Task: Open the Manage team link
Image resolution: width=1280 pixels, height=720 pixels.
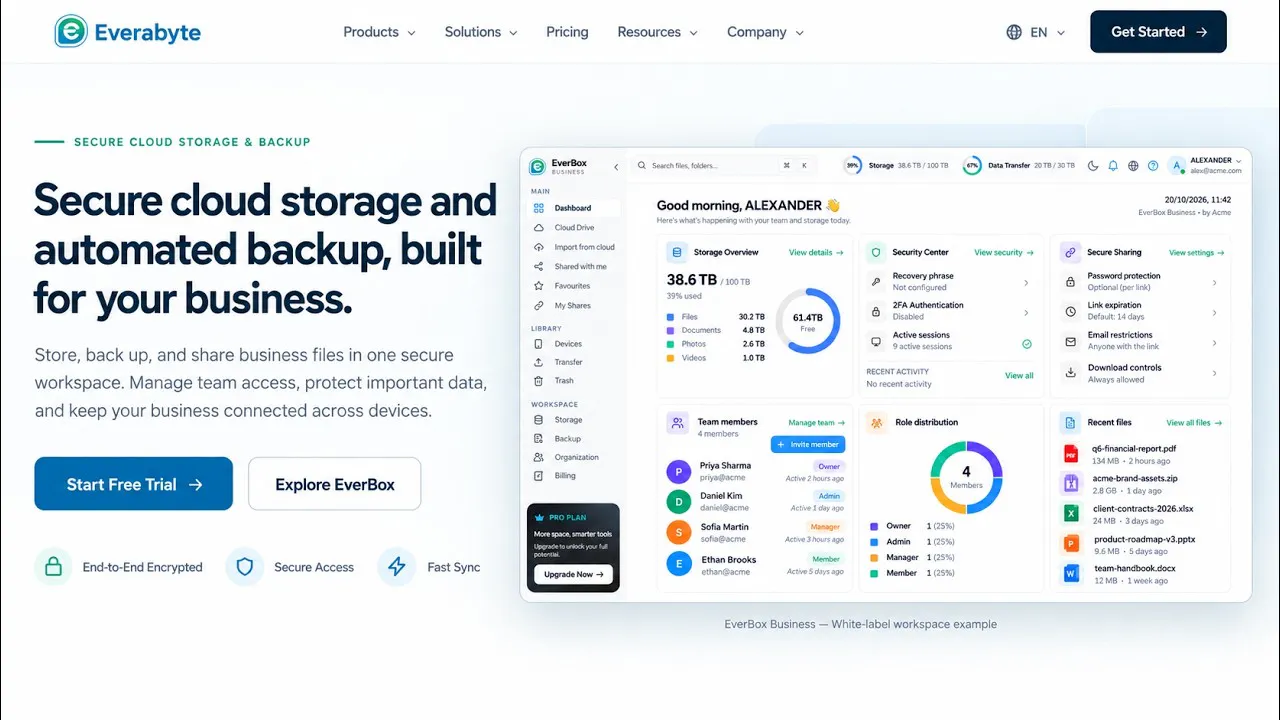Action: click(817, 423)
